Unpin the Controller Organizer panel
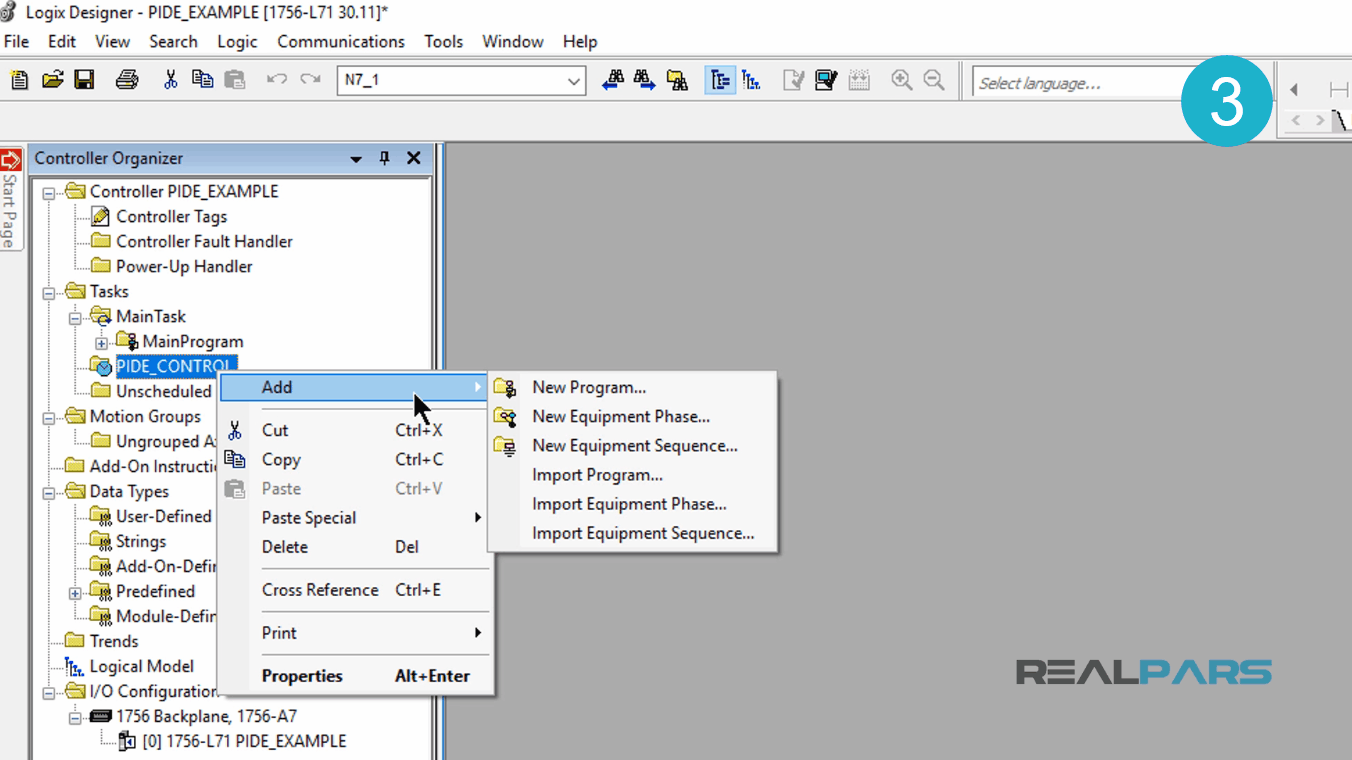The image size is (1352, 760). click(x=384, y=158)
